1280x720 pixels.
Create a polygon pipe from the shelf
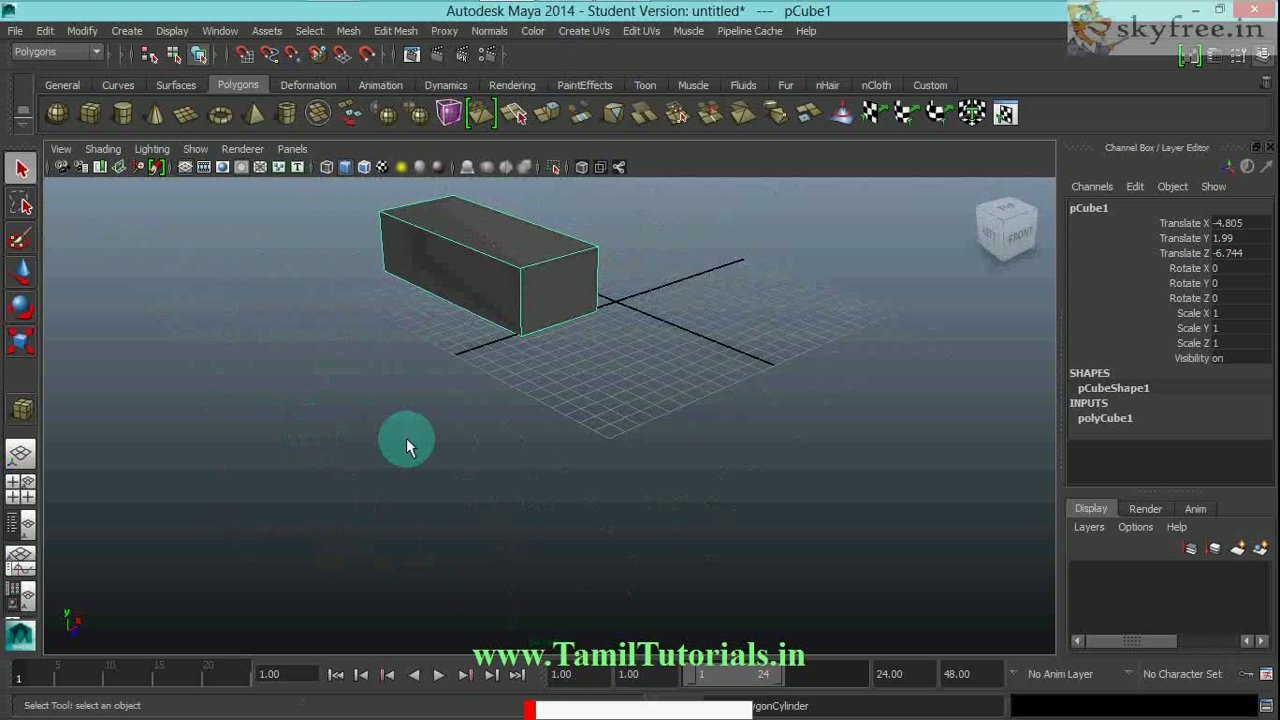tap(286, 114)
